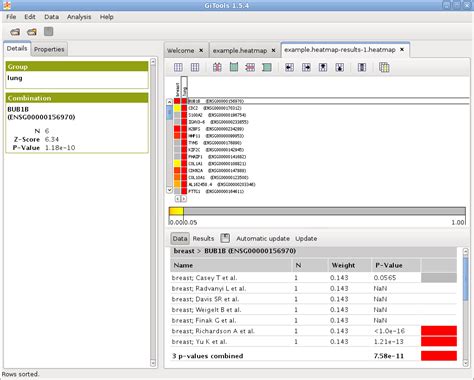Select the row 'breast; Casey T et al.'
Screen dimensions: 474x380
click(x=313, y=278)
